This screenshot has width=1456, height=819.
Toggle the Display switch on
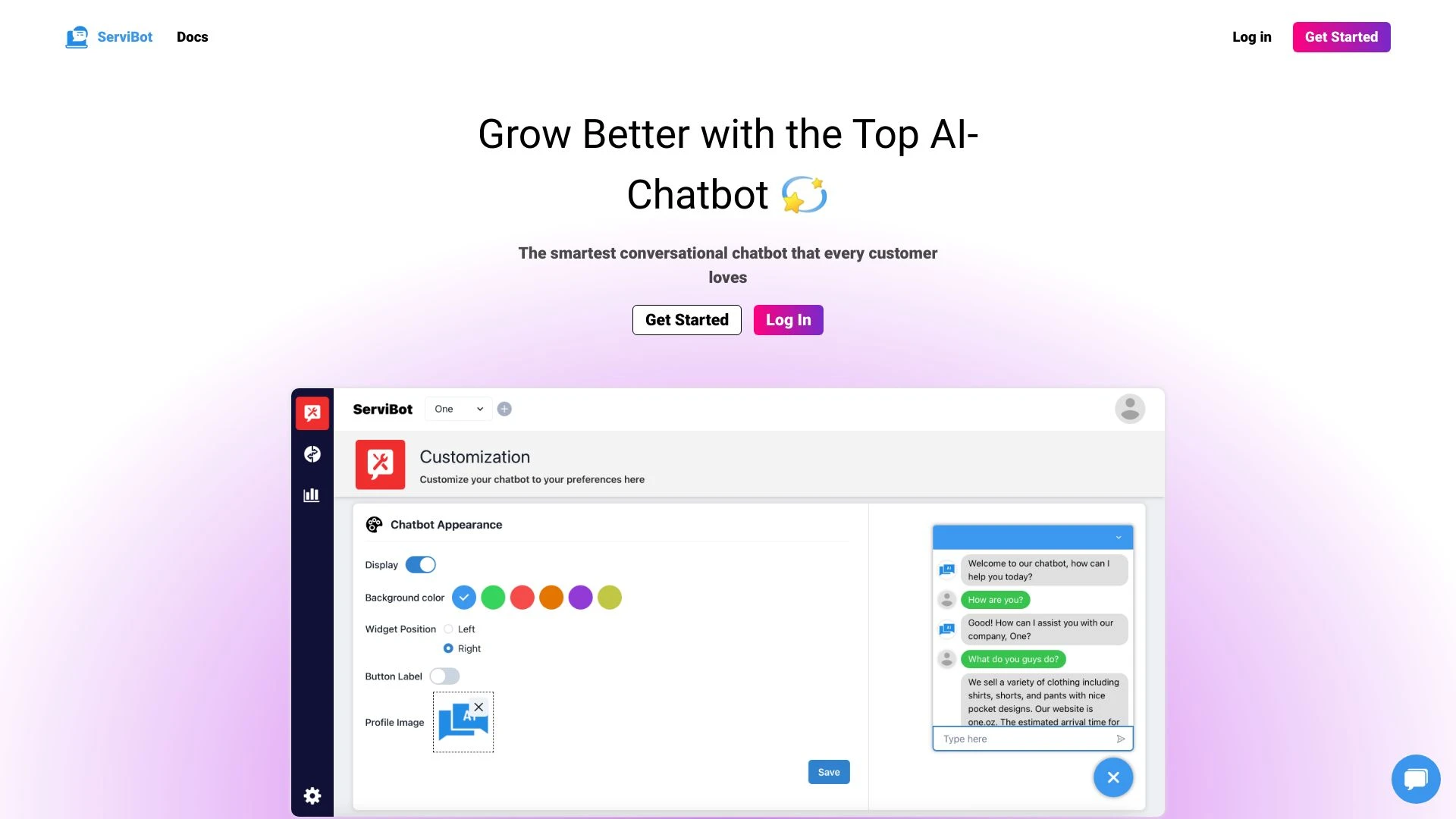pyautogui.click(x=420, y=564)
